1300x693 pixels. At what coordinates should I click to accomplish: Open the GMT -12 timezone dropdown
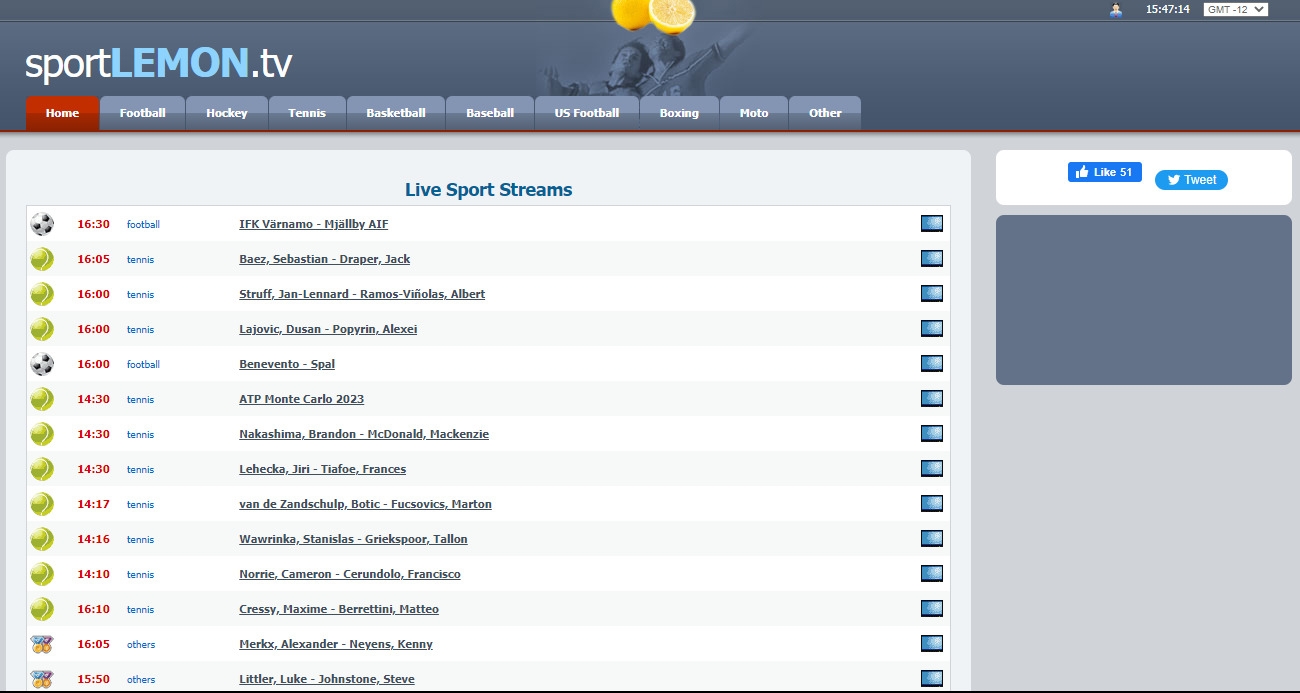pyautogui.click(x=1235, y=9)
